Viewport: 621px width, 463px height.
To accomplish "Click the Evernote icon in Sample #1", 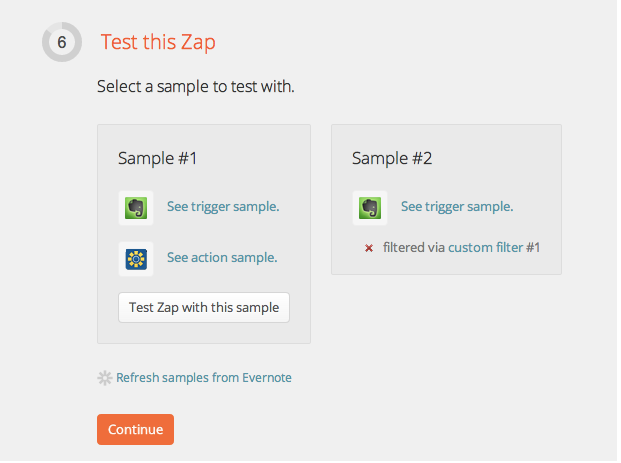I will coord(136,208).
